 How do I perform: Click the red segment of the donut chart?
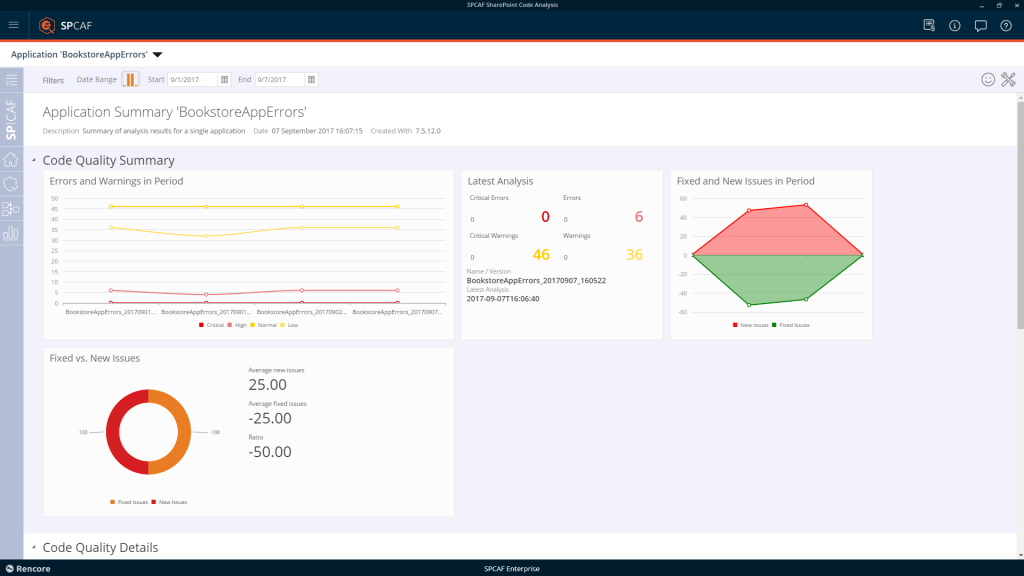point(114,432)
